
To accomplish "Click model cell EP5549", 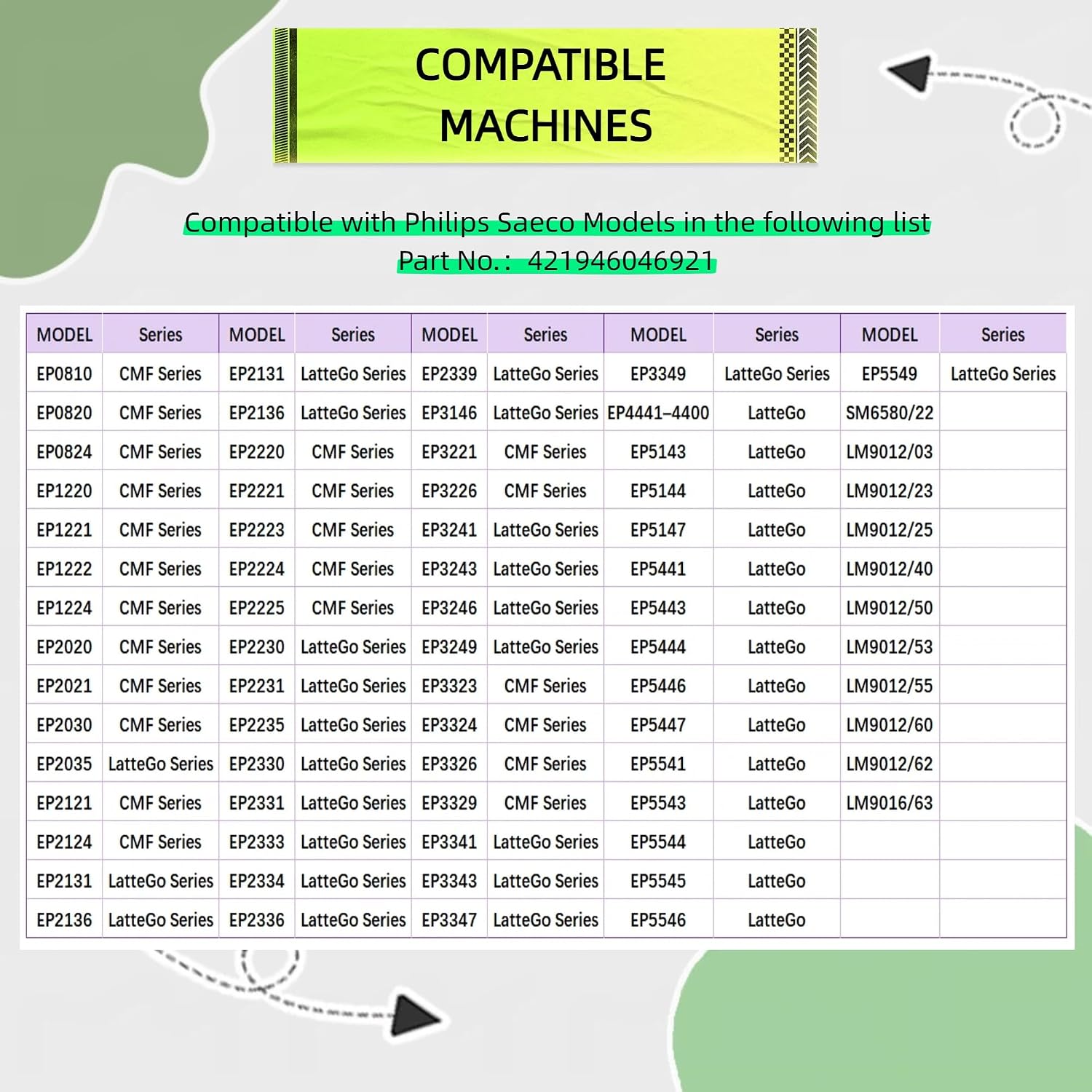I will click(890, 373).
